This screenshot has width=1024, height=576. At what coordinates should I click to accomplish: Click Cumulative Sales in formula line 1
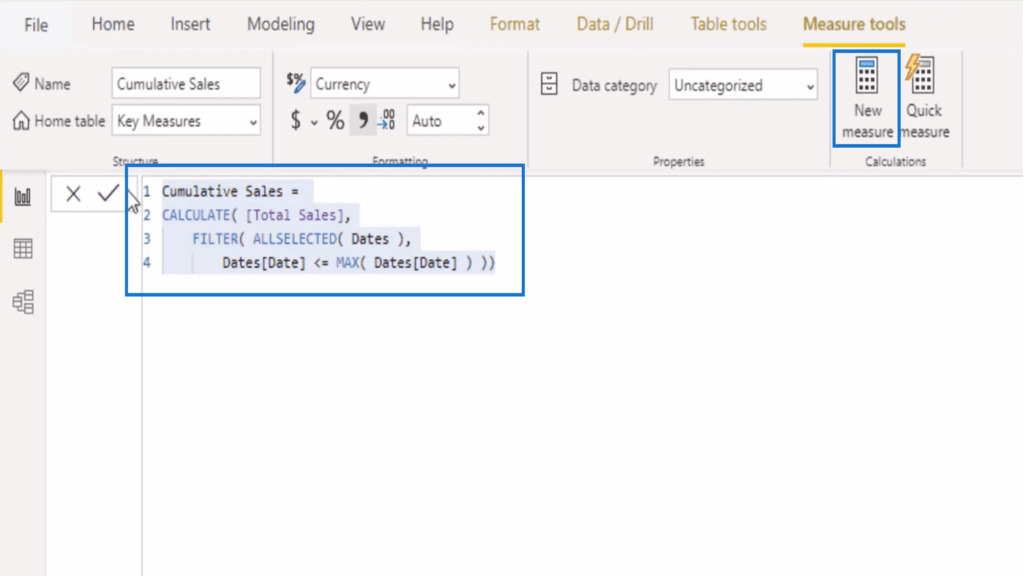pyautogui.click(x=222, y=191)
